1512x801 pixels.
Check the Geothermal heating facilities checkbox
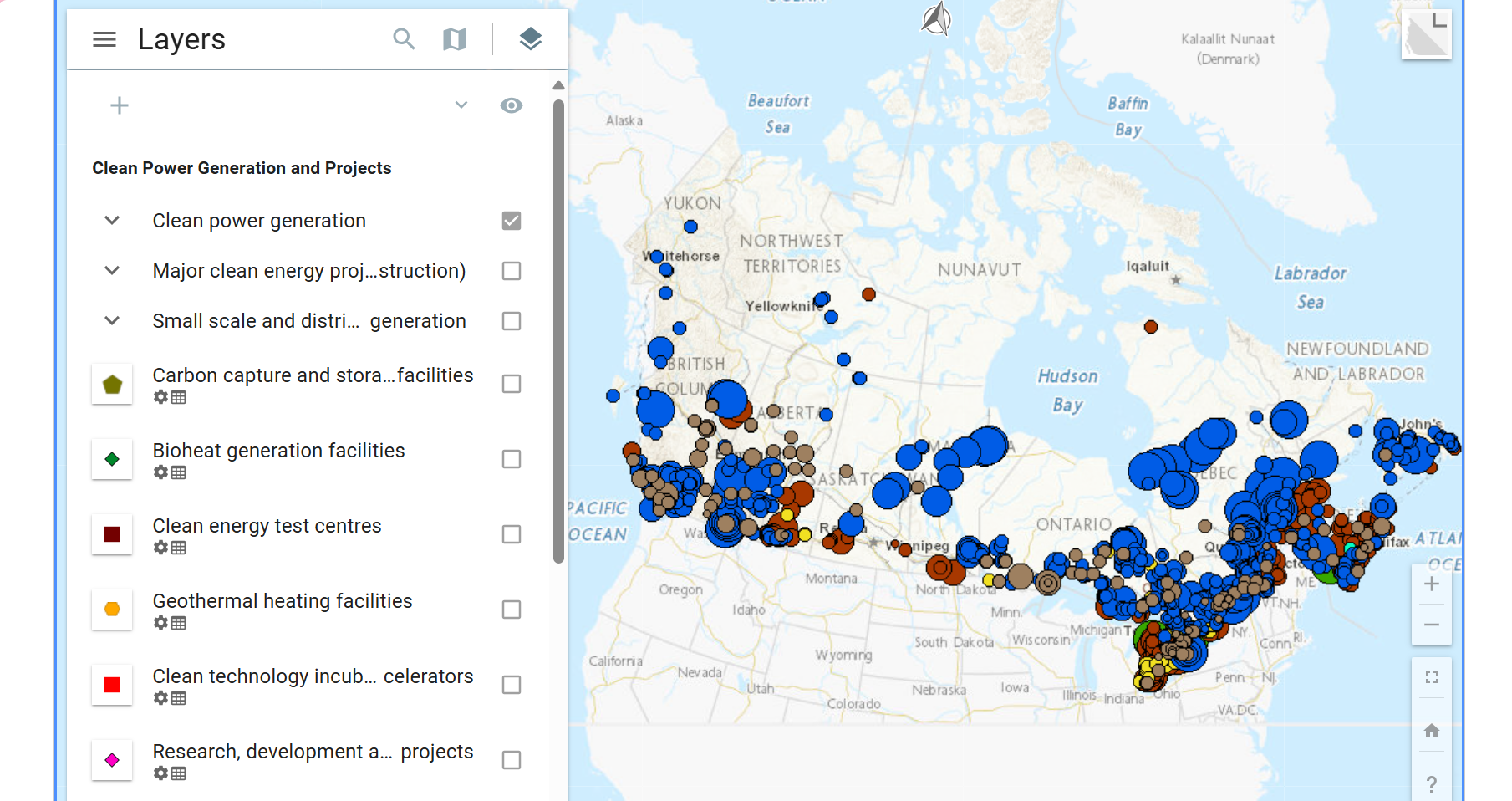pos(511,610)
